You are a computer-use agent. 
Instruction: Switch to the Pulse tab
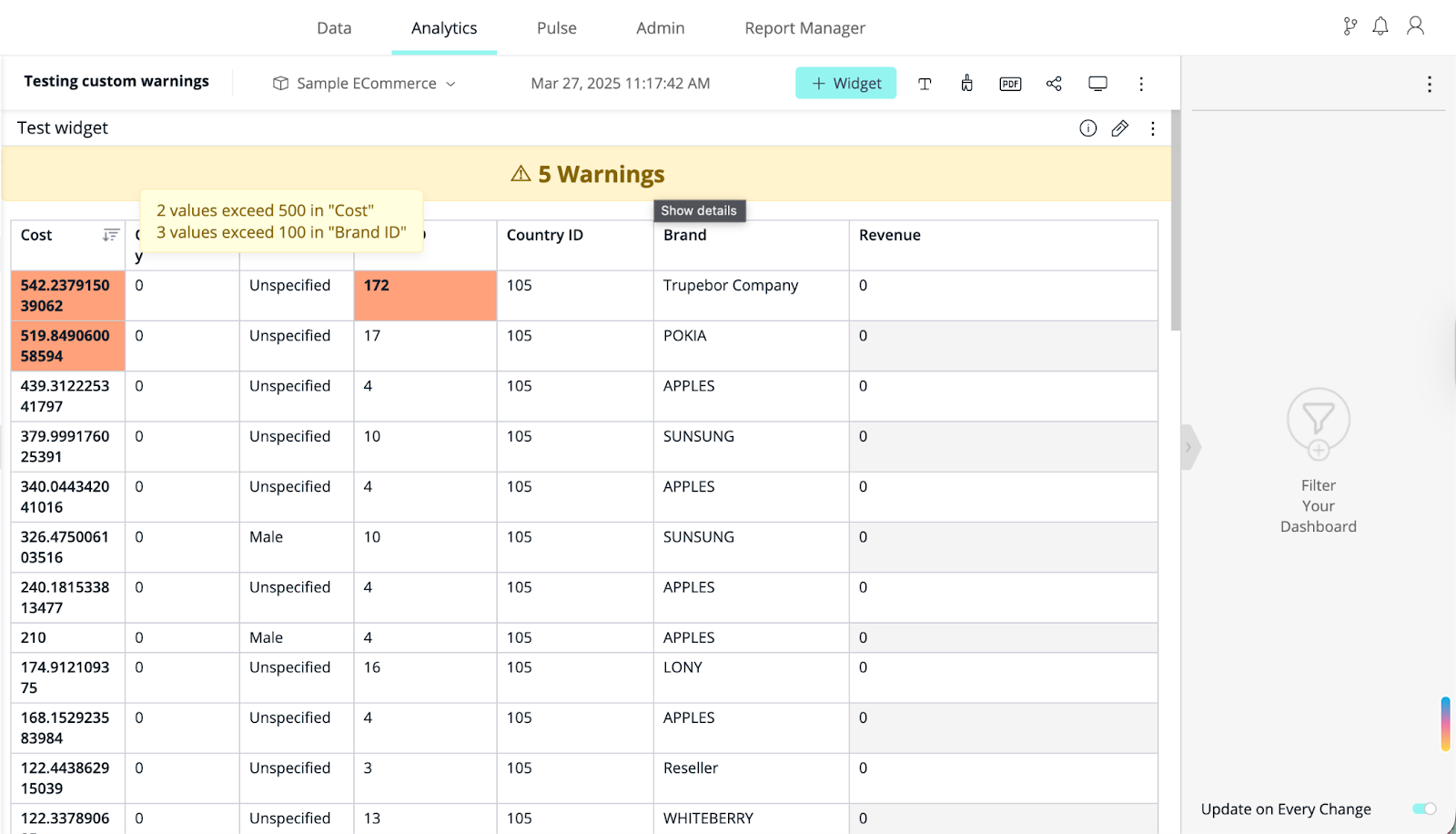556,27
